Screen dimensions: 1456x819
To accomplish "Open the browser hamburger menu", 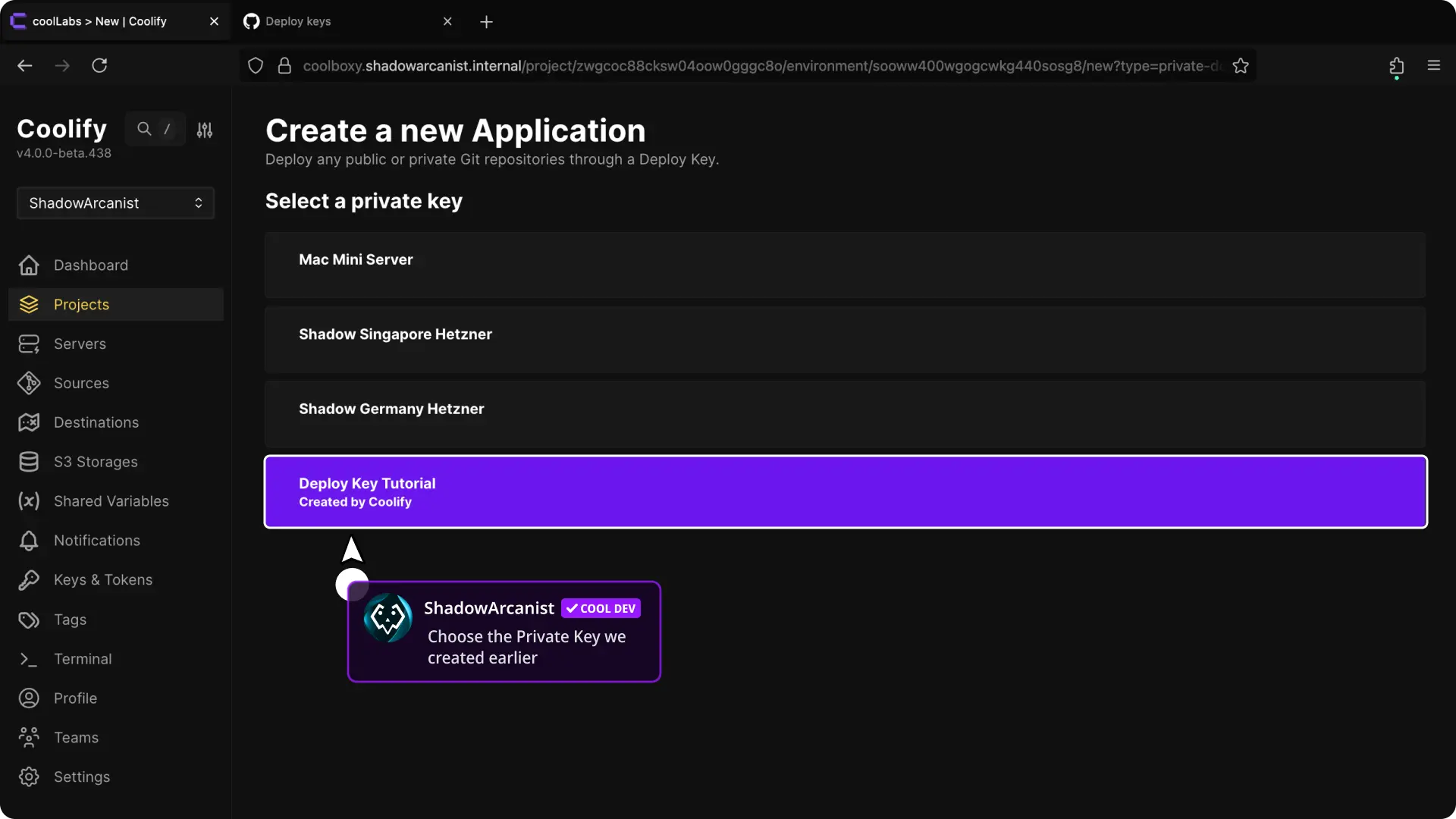I will coord(1433,66).
